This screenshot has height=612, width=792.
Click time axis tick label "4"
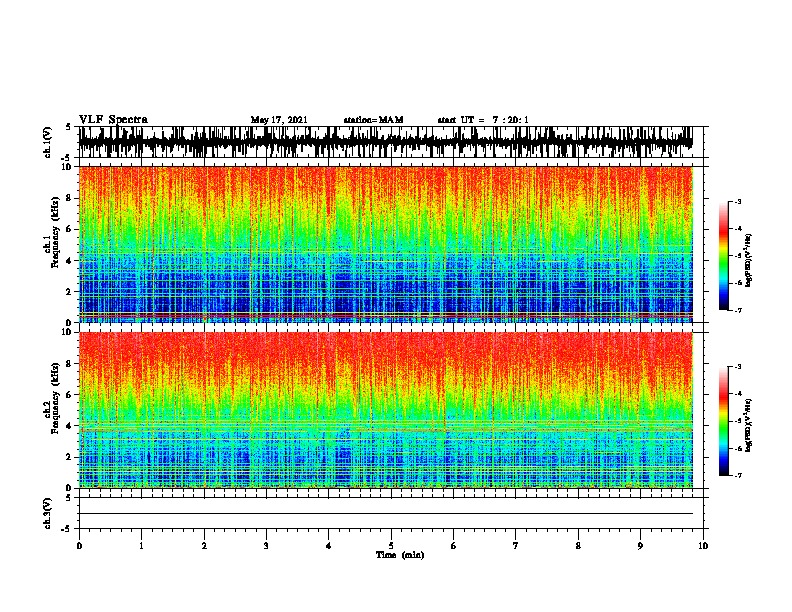click(x=328, y=546)
